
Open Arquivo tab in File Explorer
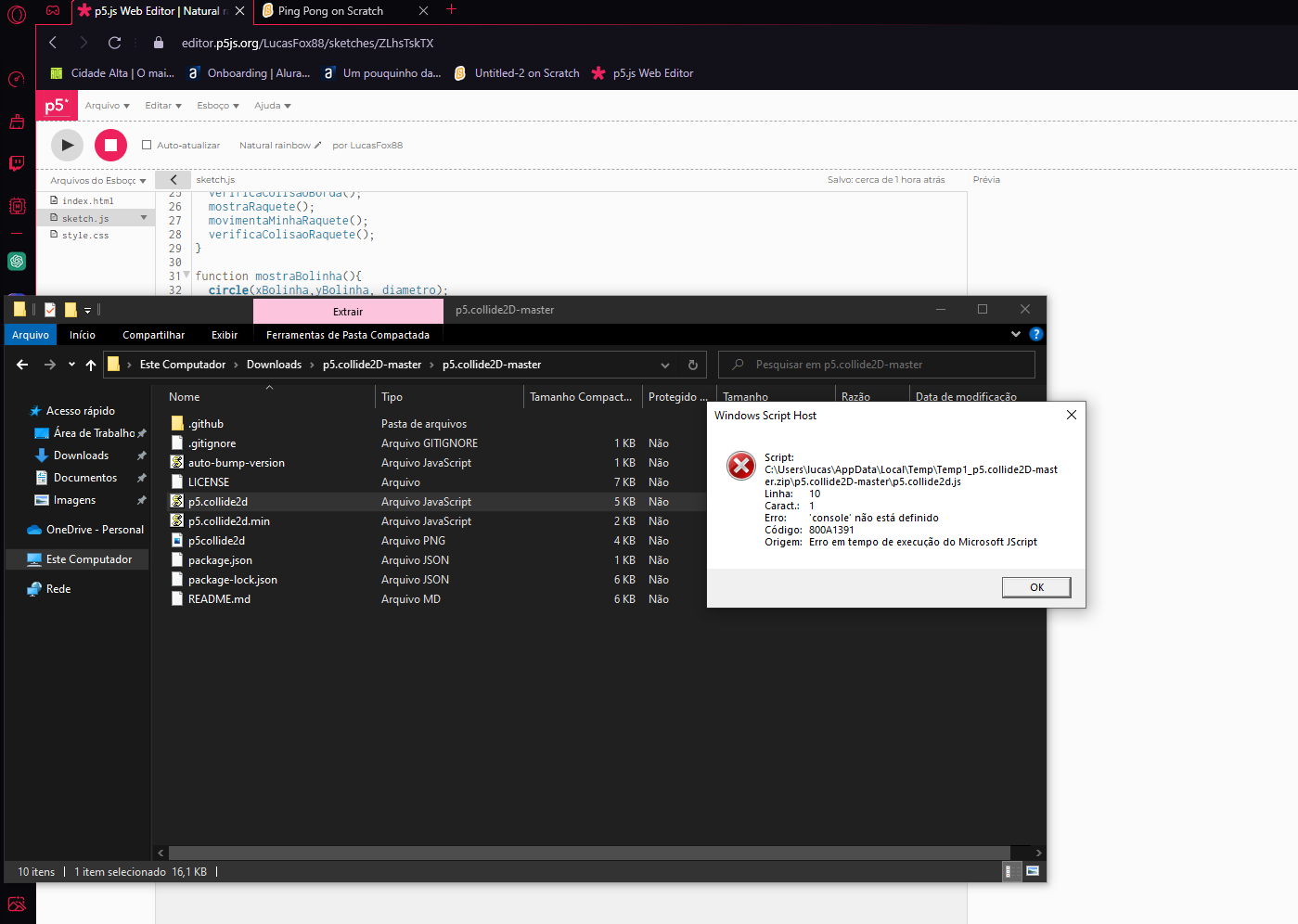tap(31, 335)
